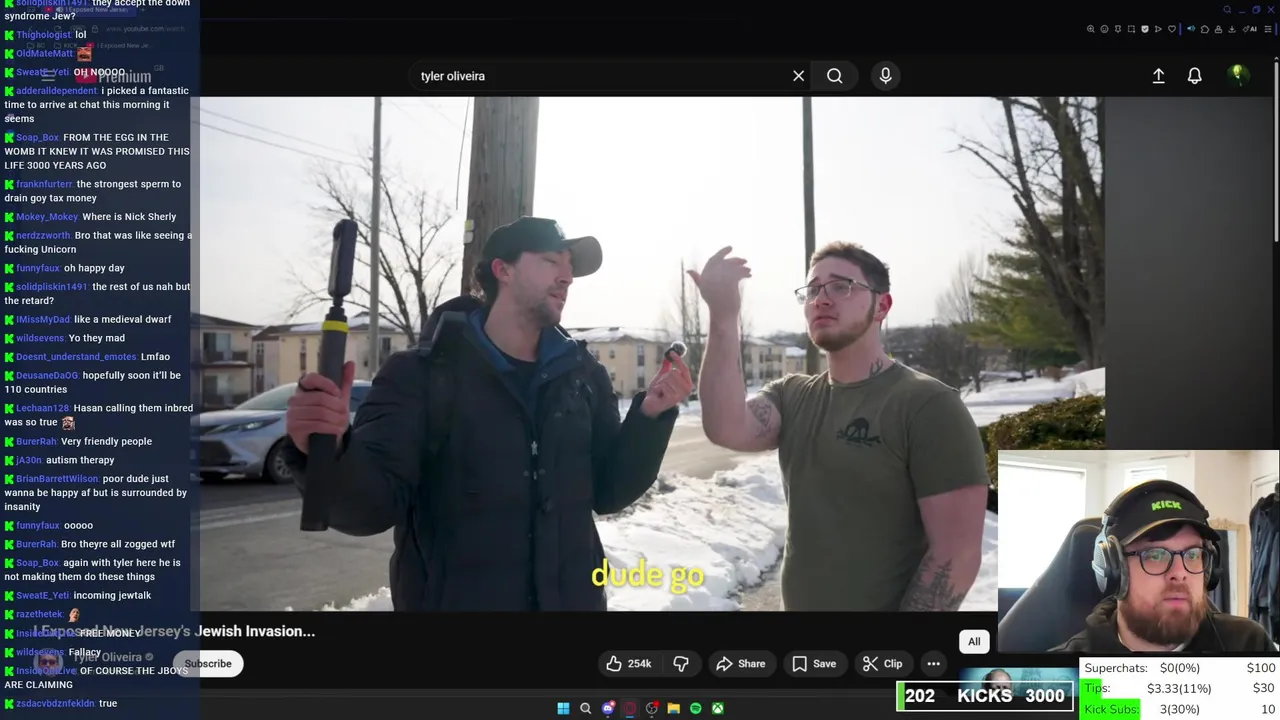The width and height of the screenshot is (1280, 720).
Task: Click chat message 'Very friendly people'
Action: (x=106, y=441)
